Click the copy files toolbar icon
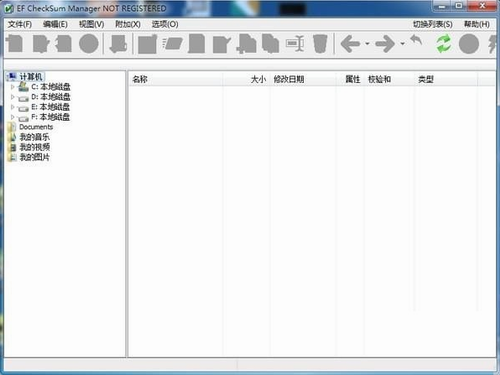Screen dimensions: 500x375 pyautogui.click(x=270, y=43)
